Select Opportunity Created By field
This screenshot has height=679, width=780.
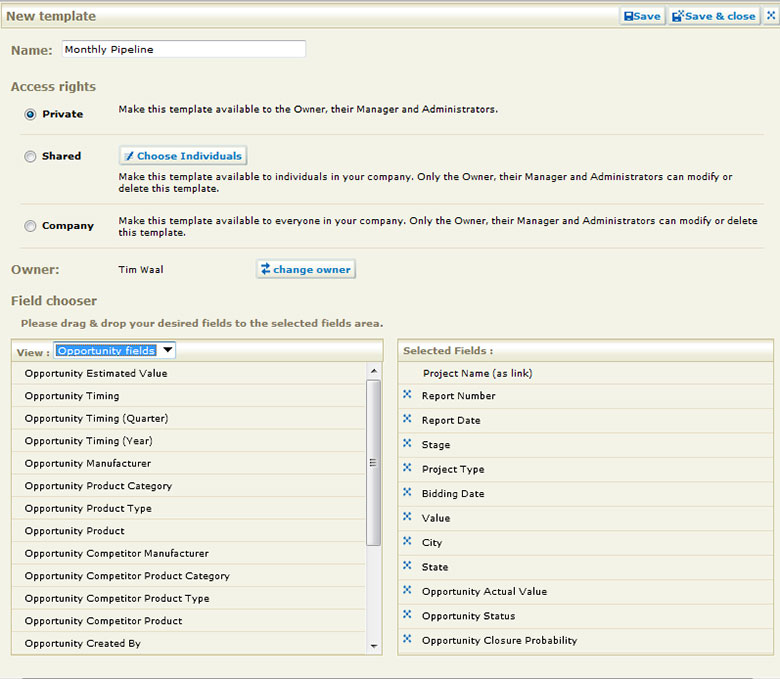click(189, 643)
